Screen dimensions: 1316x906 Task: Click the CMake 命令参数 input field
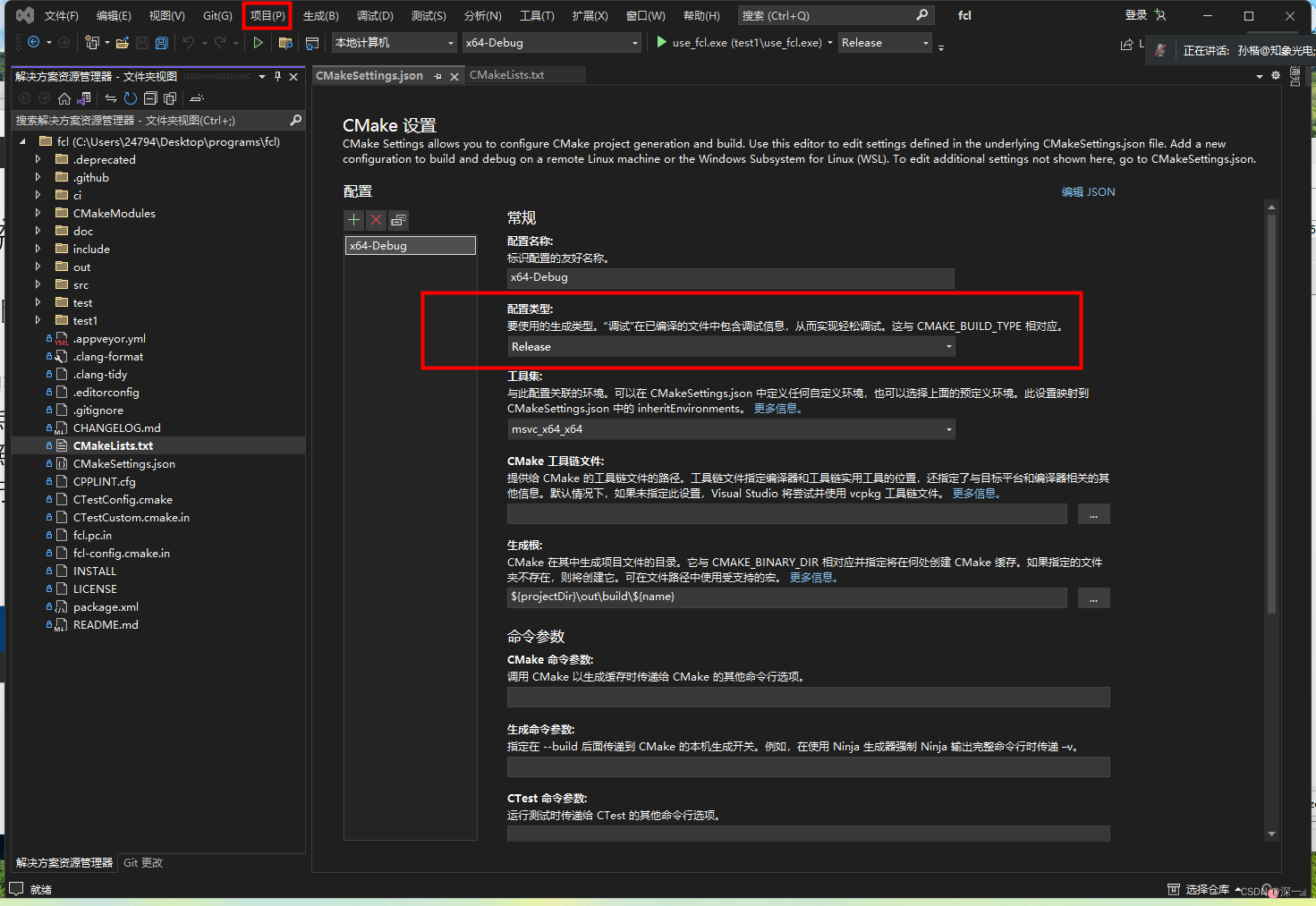(807, 697)
